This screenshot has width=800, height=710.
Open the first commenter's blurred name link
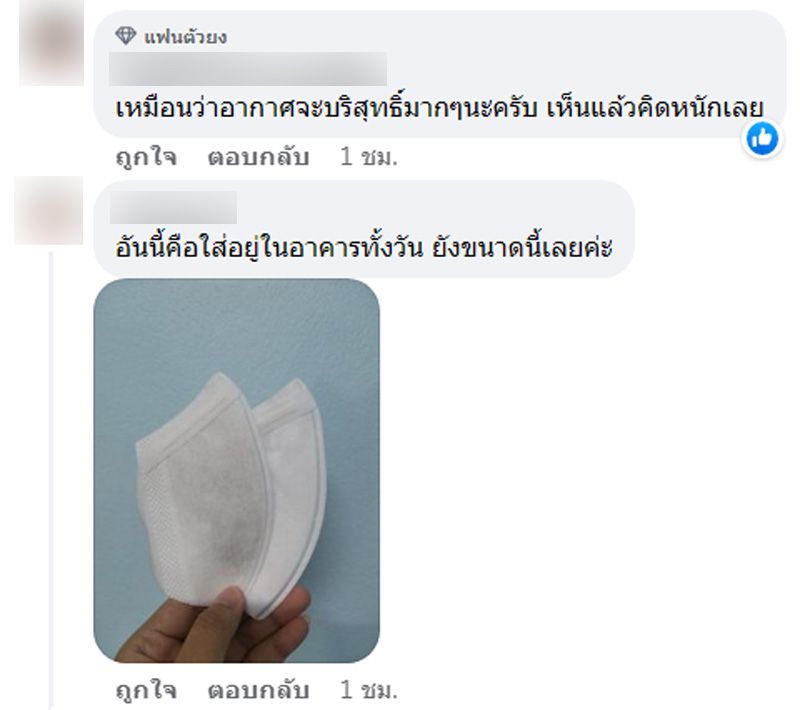coord(248,68)
